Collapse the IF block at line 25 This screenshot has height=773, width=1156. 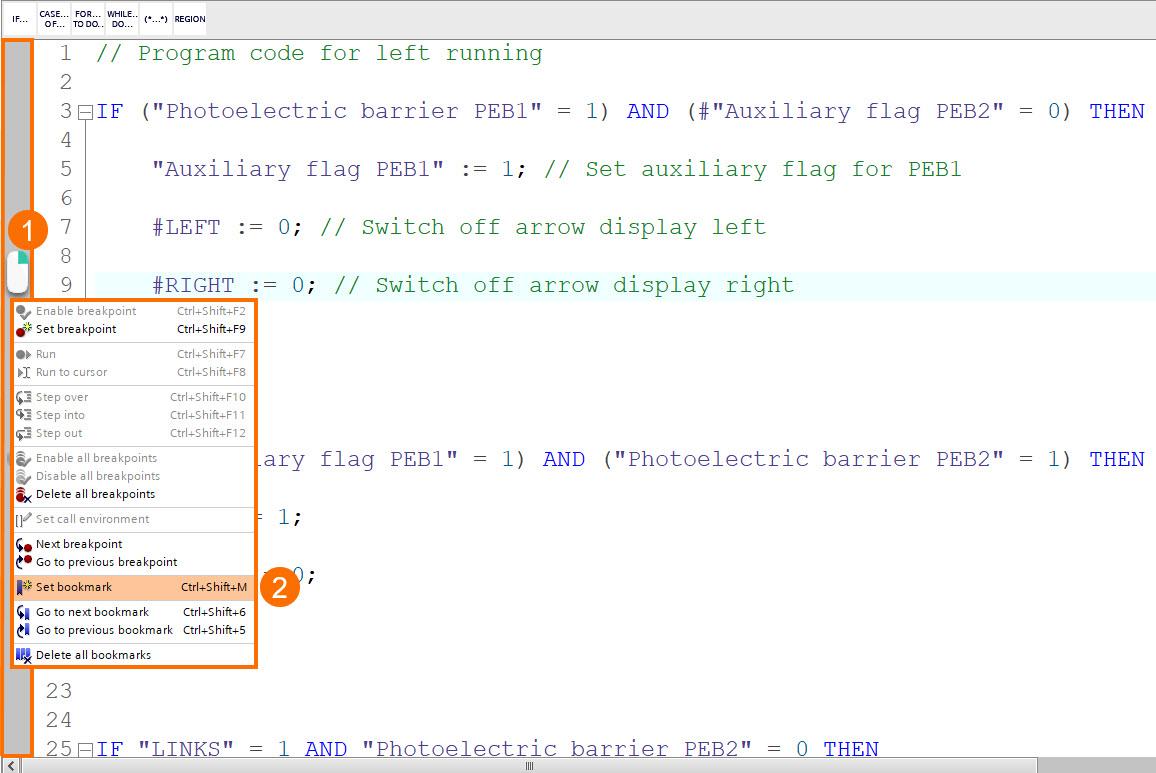tap(85, 748)
